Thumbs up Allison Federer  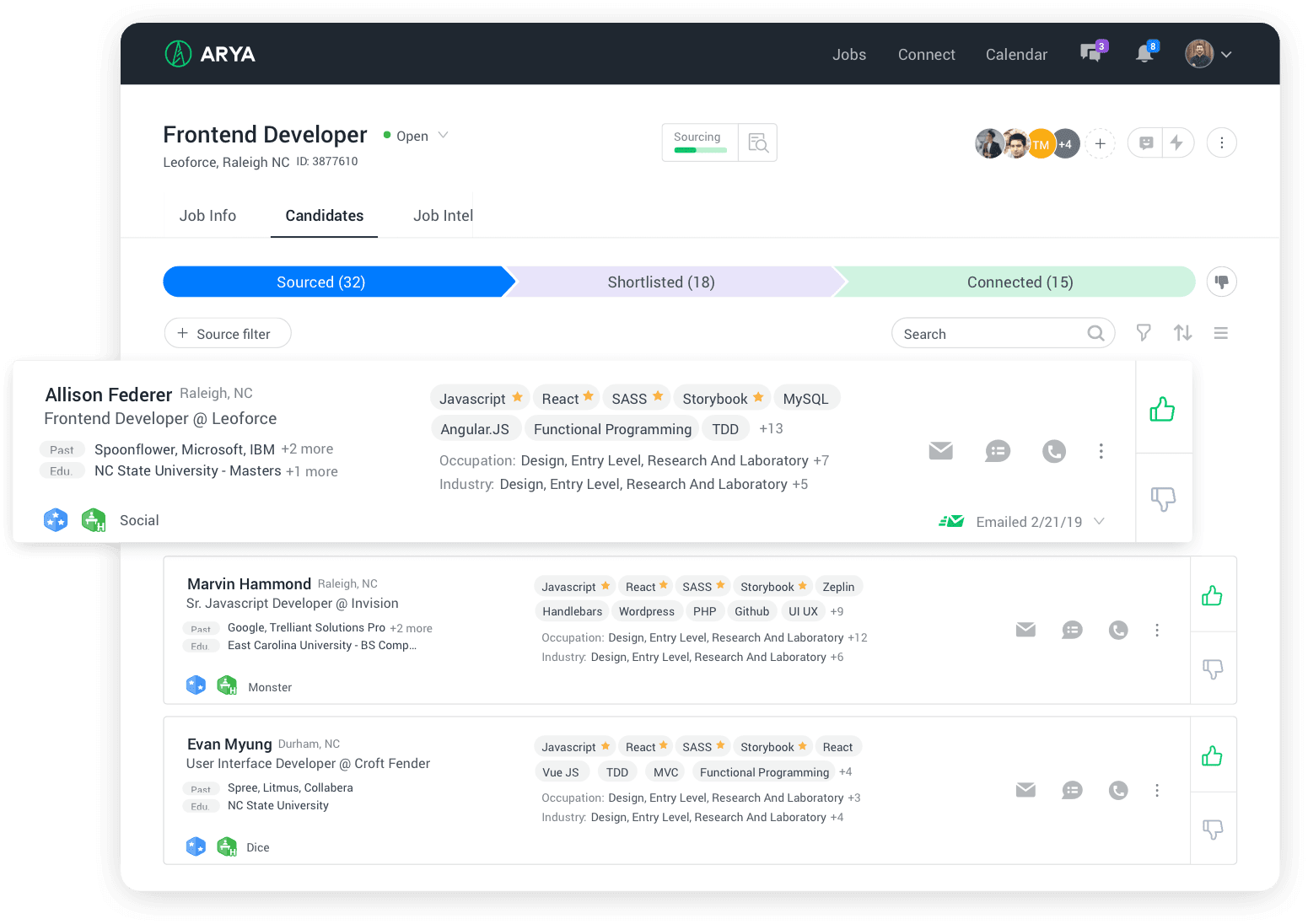click(x=1162, y=410)
